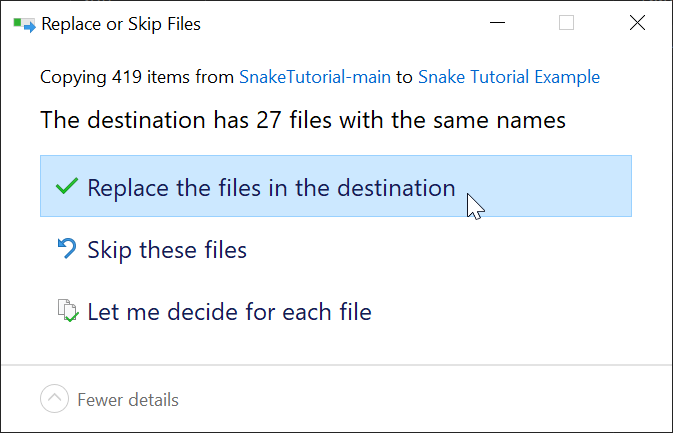Click the greyed-out maximize button
The image size is (673, 433).
point(566,23)
